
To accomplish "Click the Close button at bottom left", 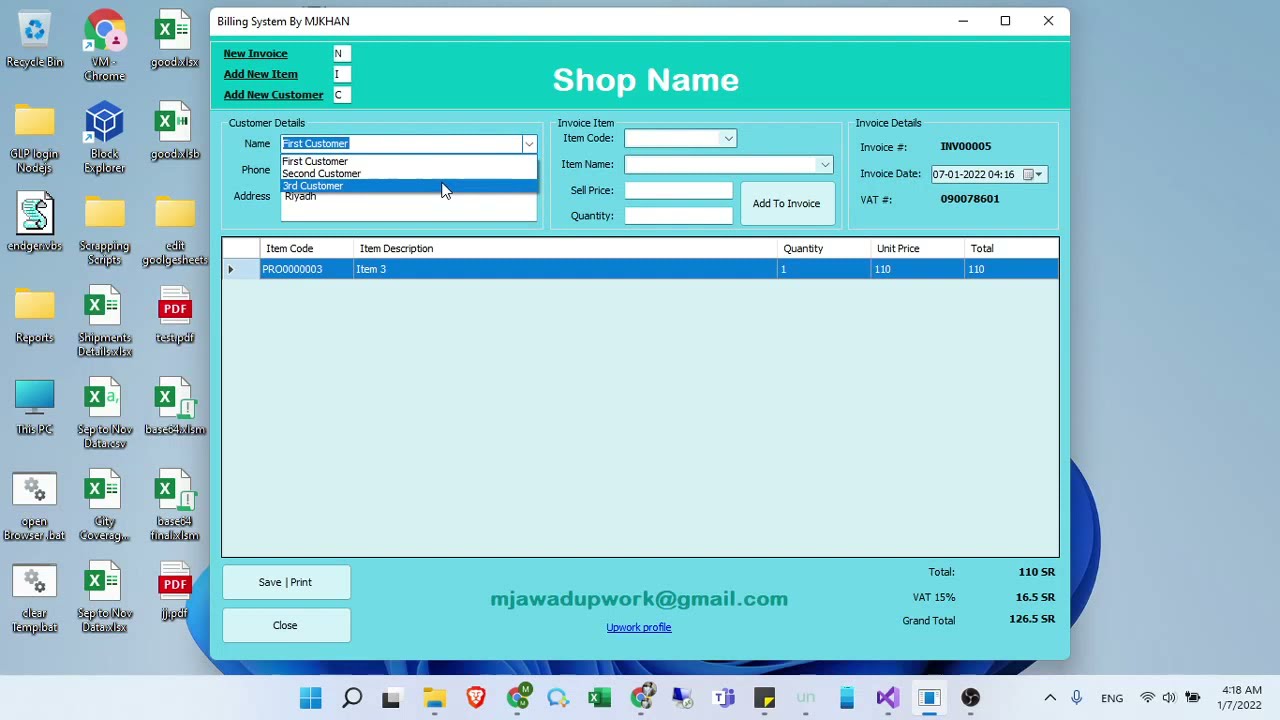I will (285, 626).
